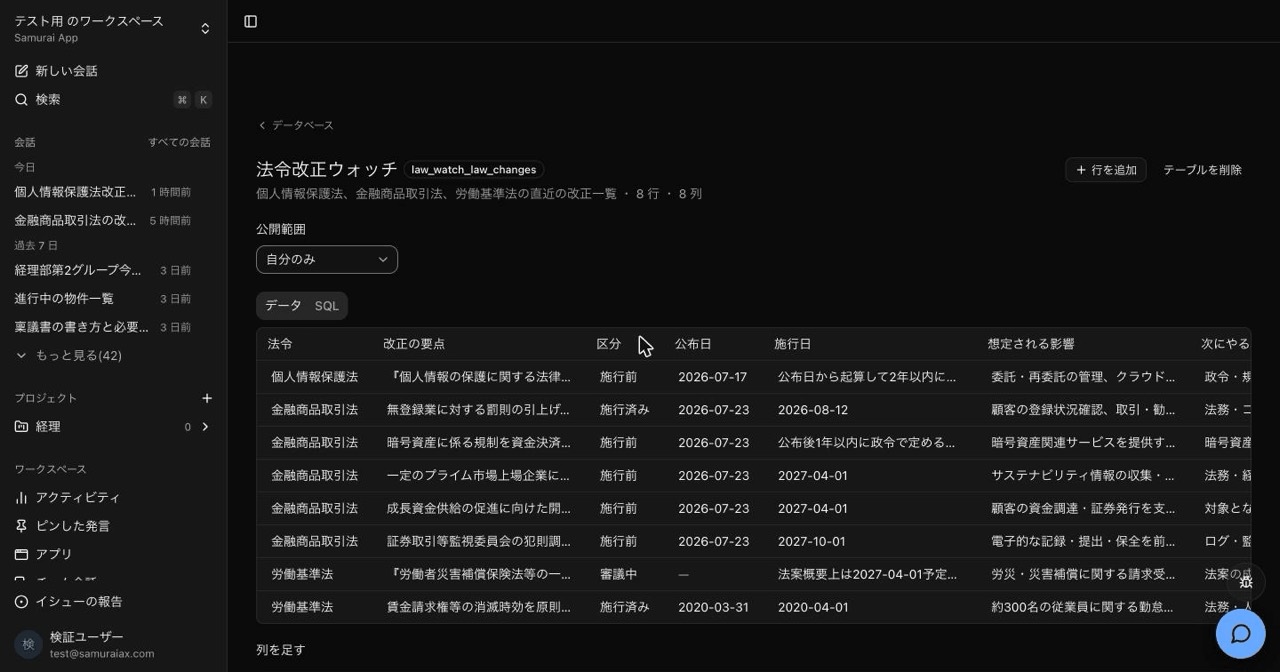Toggle the sidebar panel icon
Viewport: 1280px width, 672px height.
tap(251, 21)
